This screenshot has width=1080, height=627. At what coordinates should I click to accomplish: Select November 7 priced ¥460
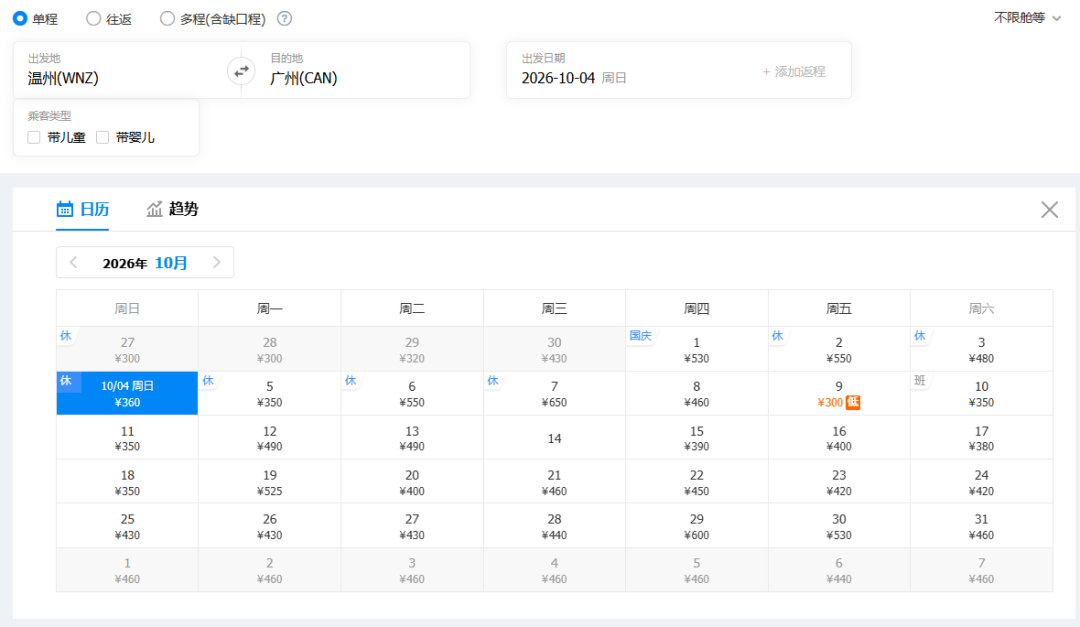pos(982,571)
